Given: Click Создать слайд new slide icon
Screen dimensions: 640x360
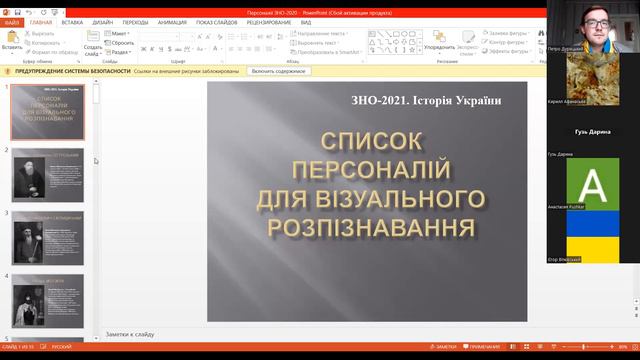Looking at the screenshot, I should tap(93, 36).
